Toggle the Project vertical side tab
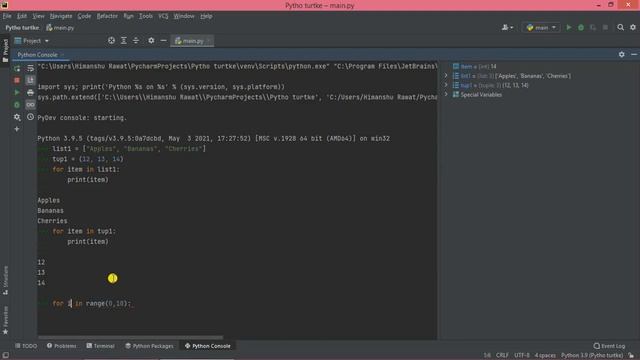640x360 pixels. [5, 51]
